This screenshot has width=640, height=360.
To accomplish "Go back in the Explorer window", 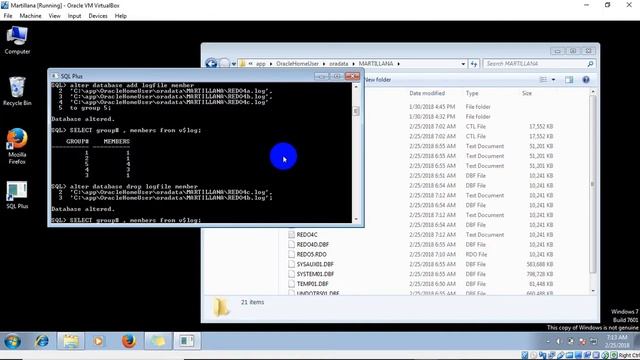I will pos(211,64).
